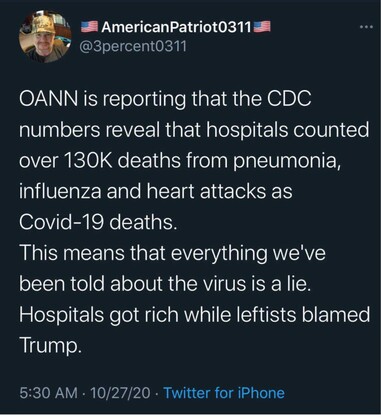Click the word Trump in the last line

click(x=50, y=346)
